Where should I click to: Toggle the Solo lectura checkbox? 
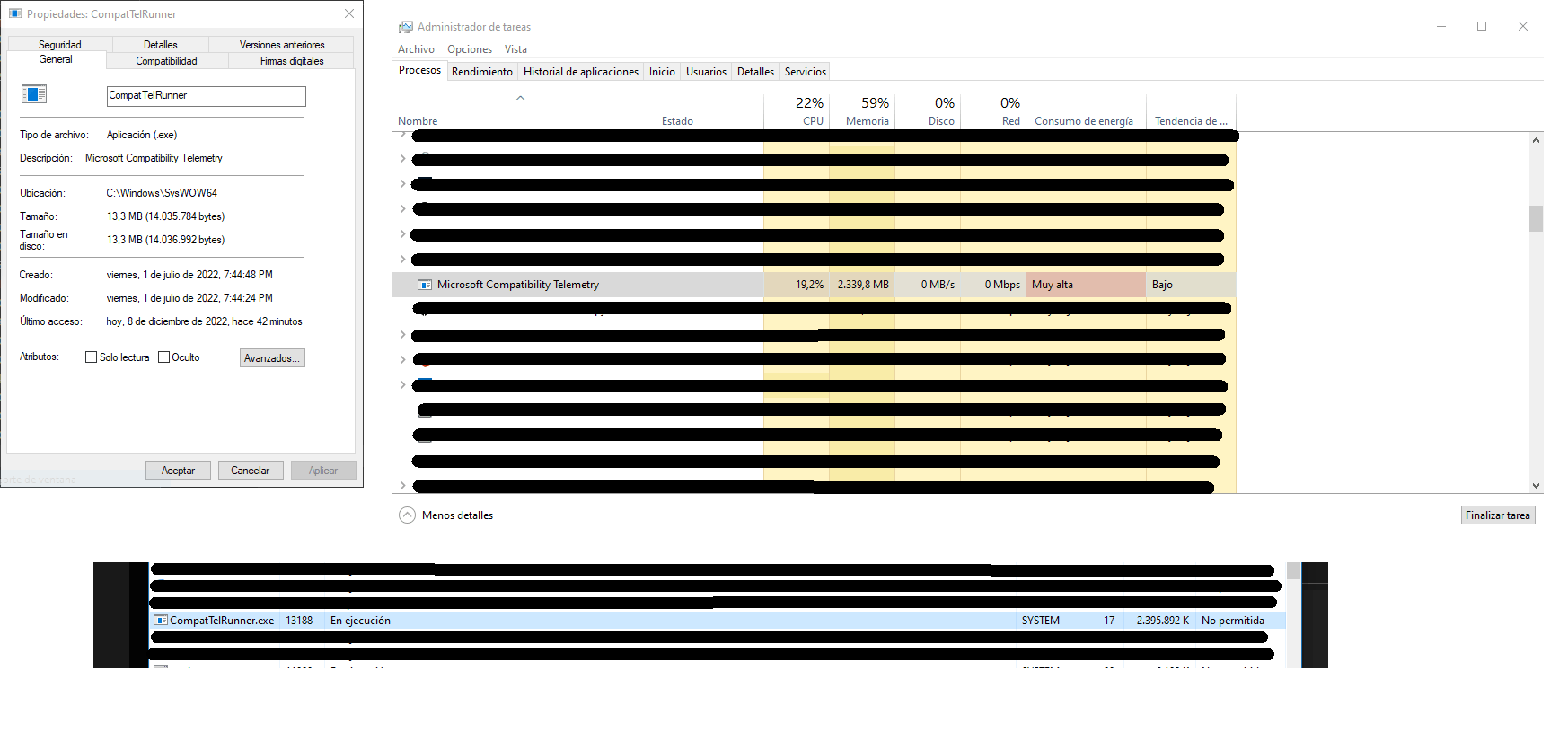(x=91, y=357)
